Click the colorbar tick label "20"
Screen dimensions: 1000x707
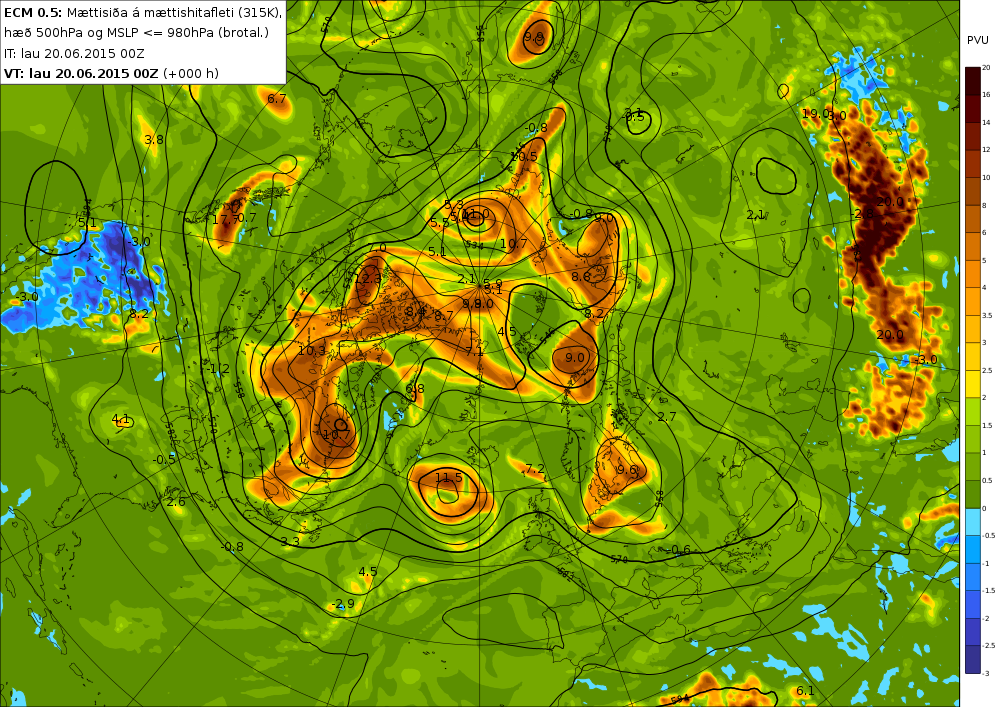point(986,68)
